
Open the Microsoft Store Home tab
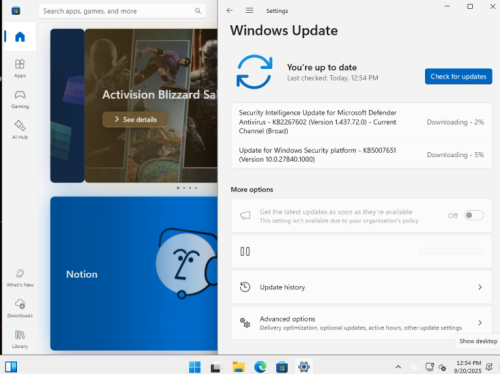point(20,37)
